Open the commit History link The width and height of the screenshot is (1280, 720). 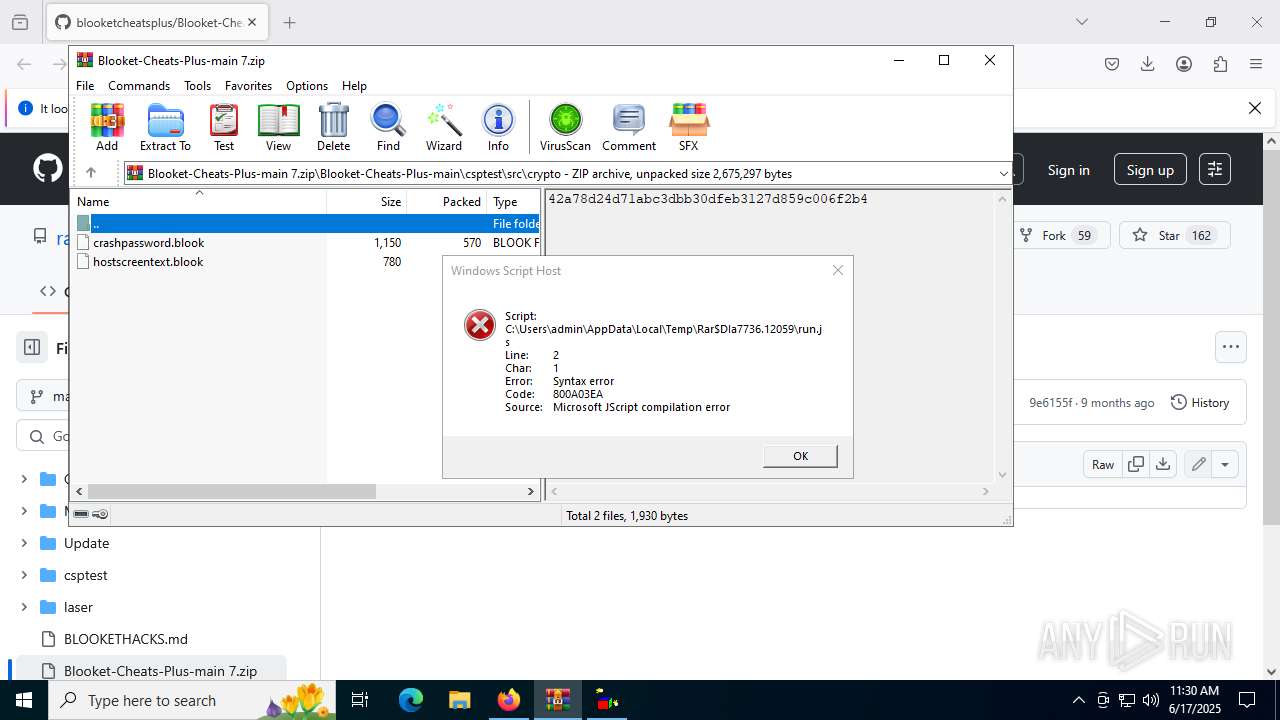point(1199,402)
